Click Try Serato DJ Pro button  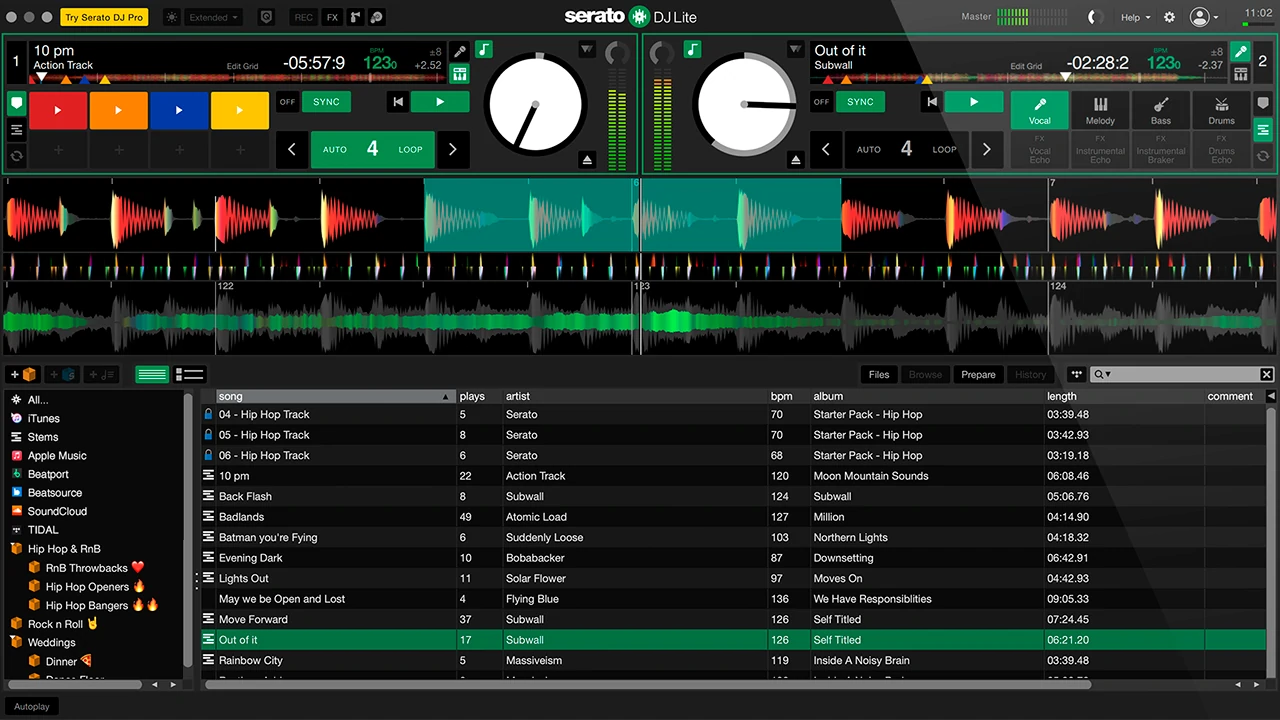tap(104, 17)
